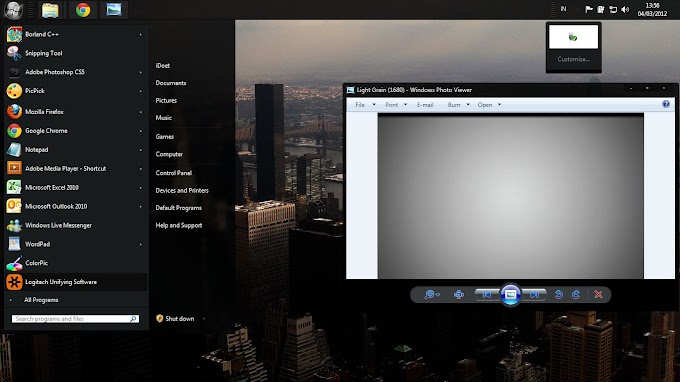Launch Microsoft Excel 2010
This screenshot has width=680, height=382.
75,187
